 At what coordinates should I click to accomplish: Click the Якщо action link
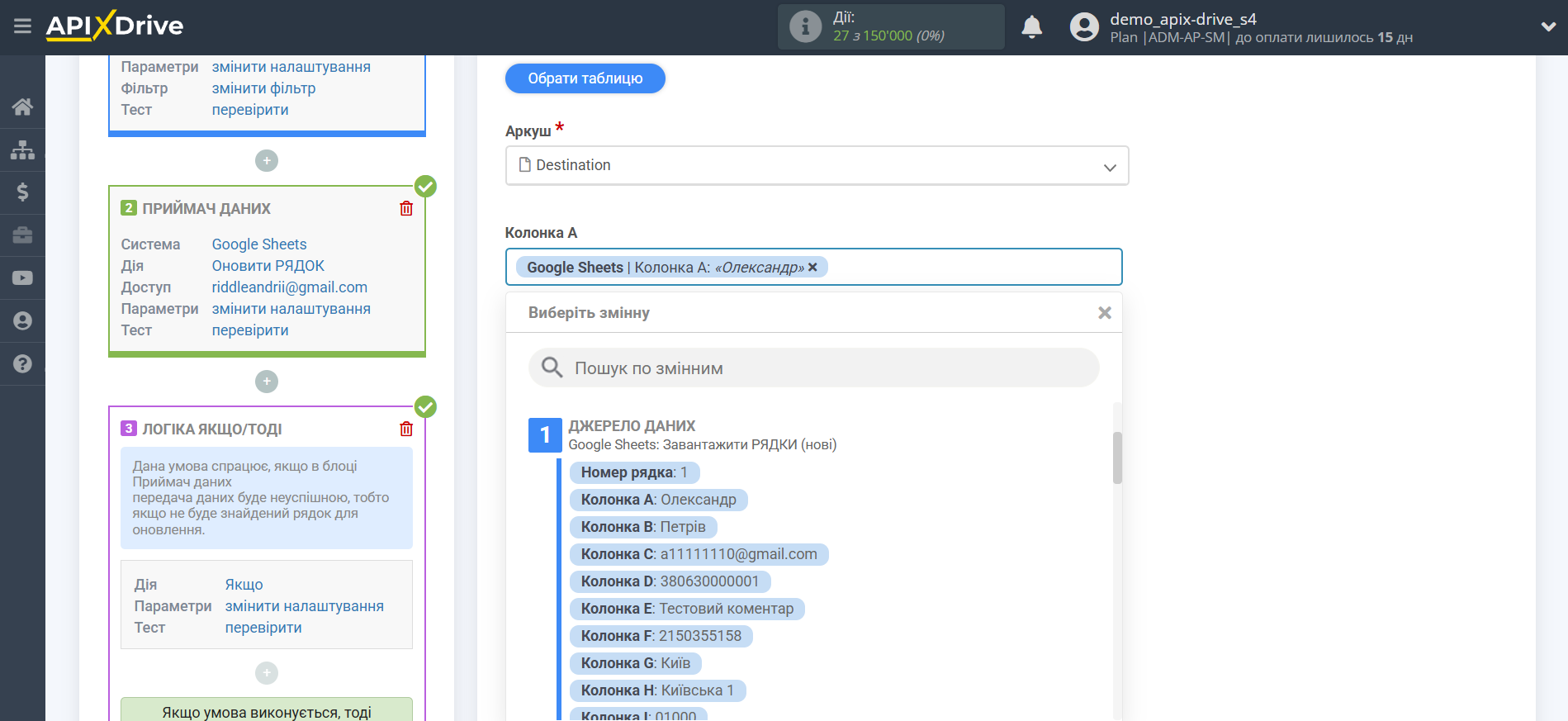[244, 585]
